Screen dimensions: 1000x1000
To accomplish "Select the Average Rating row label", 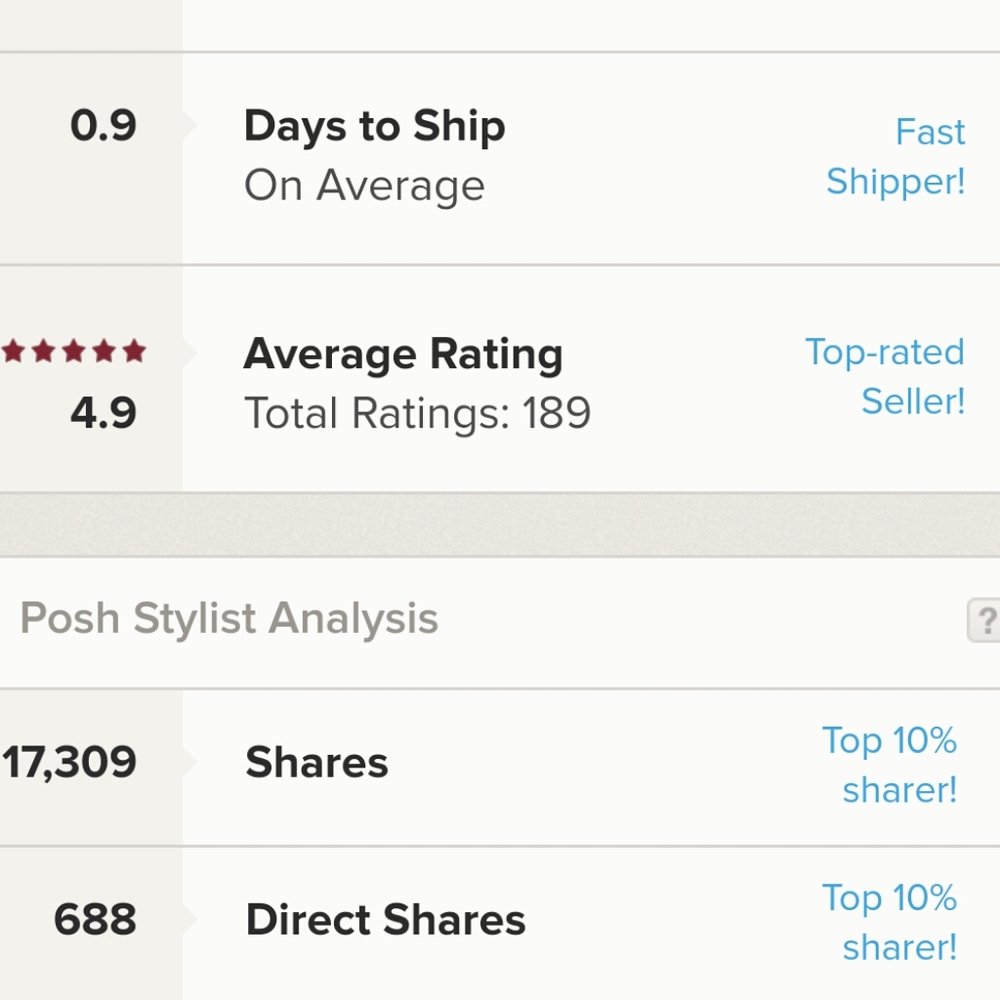I will [403, 354].
